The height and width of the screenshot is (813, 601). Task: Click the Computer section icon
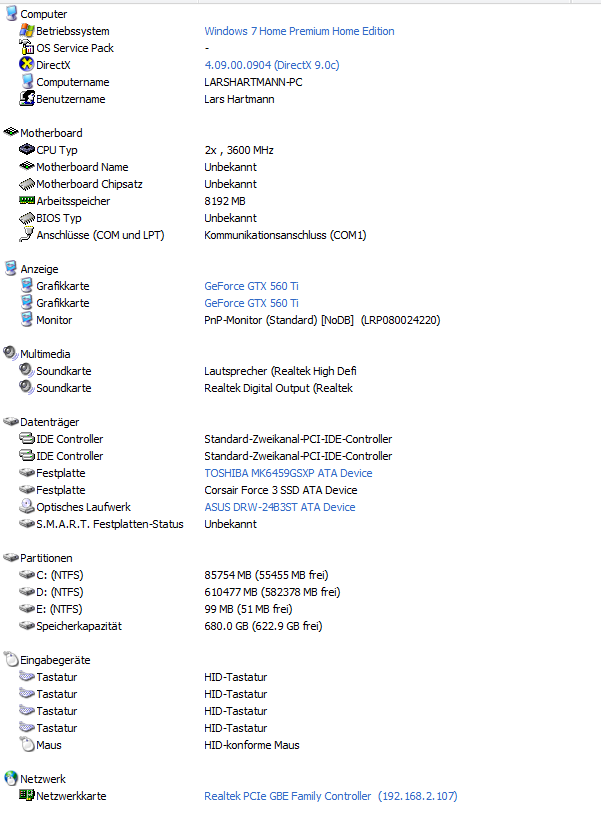click(x=11, y=13)
